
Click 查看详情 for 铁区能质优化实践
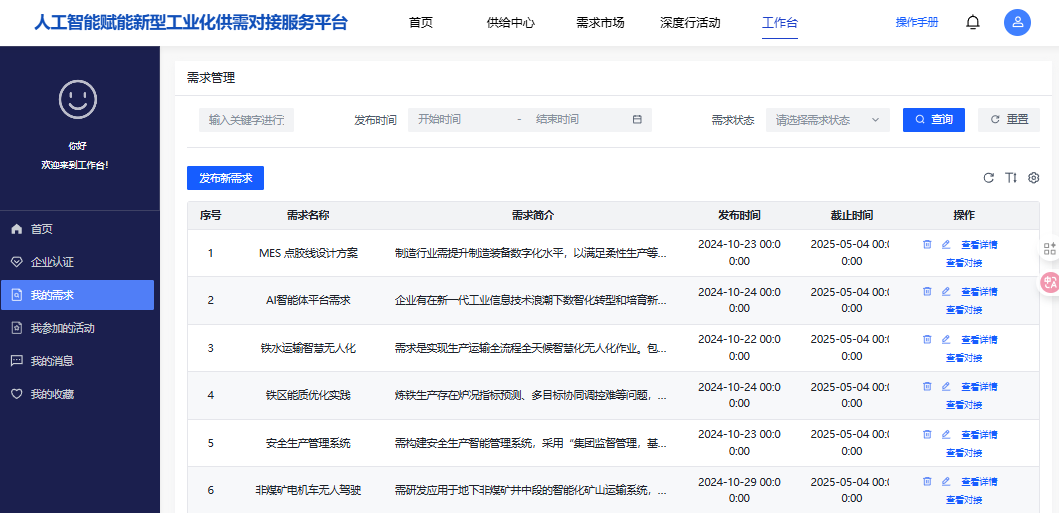click(979, 387)
